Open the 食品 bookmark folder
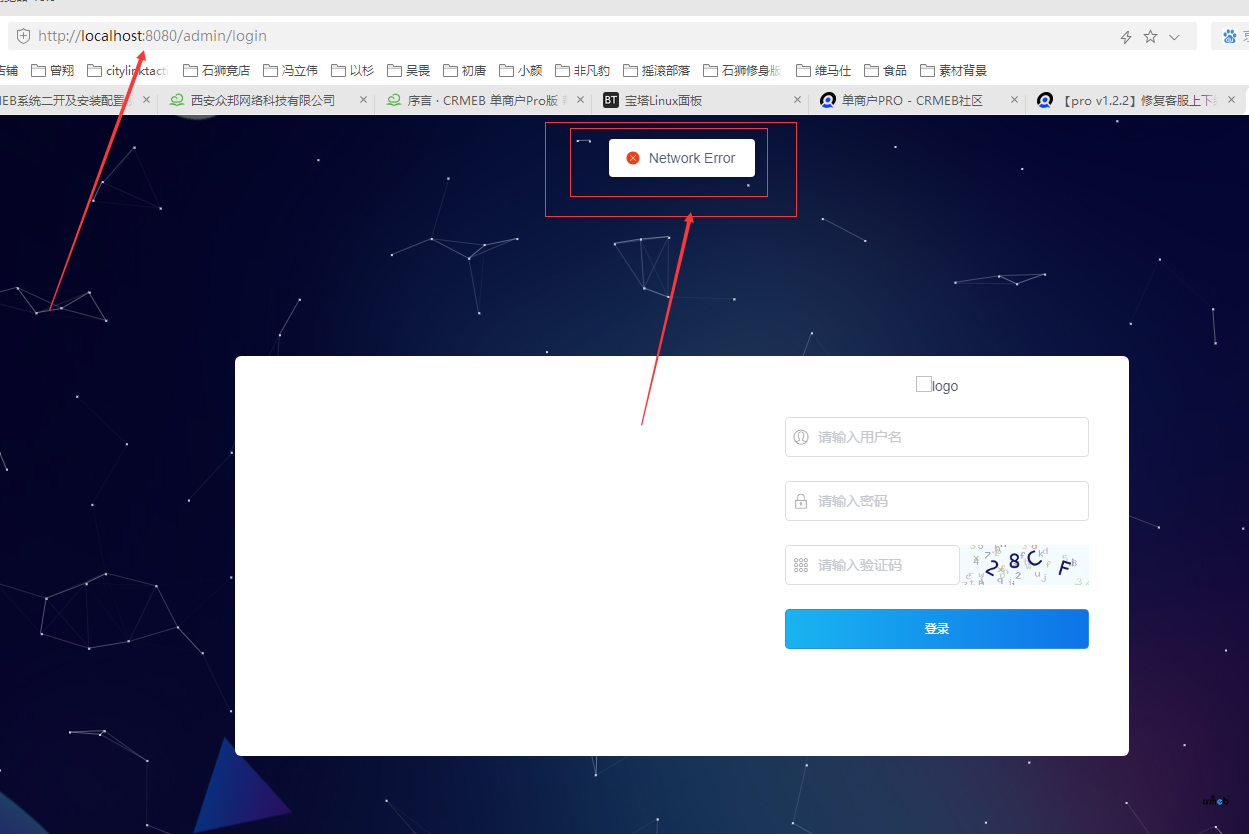 (x=886, y=70)
